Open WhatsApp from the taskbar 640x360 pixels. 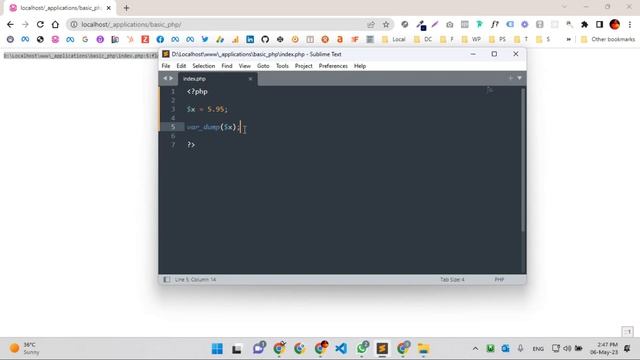point(362,349)
